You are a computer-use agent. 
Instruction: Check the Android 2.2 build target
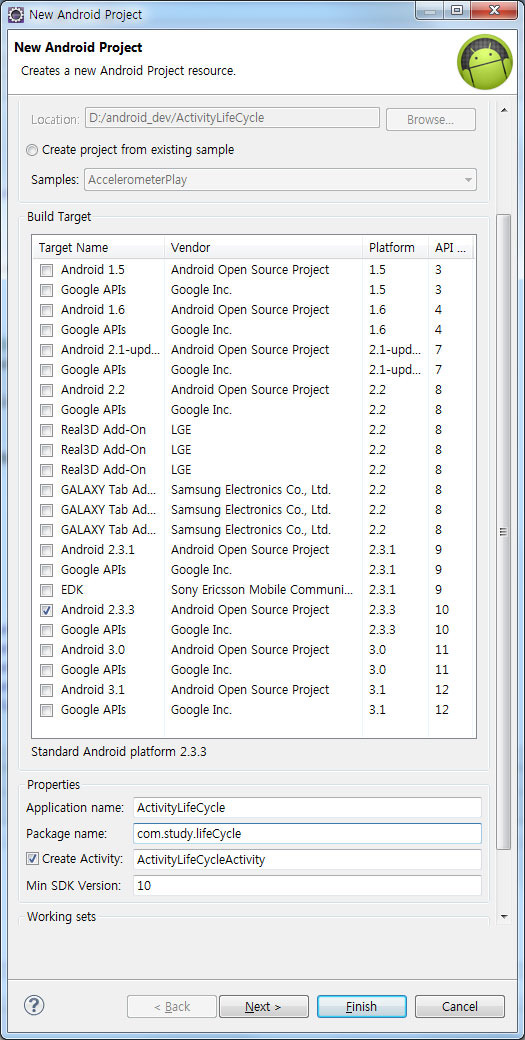click(46, 390)
